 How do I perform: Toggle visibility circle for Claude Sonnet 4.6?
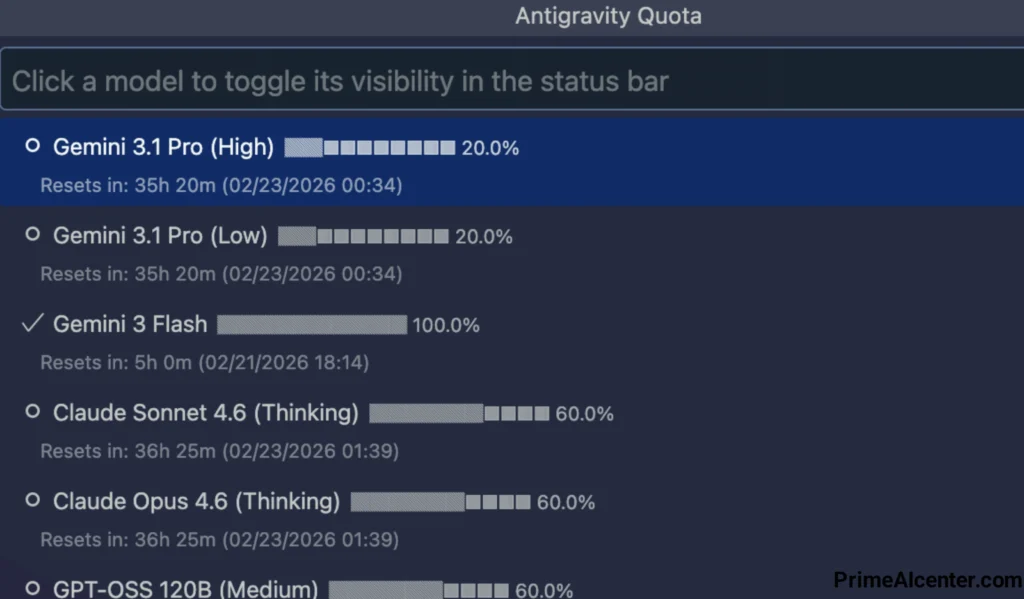32,412
